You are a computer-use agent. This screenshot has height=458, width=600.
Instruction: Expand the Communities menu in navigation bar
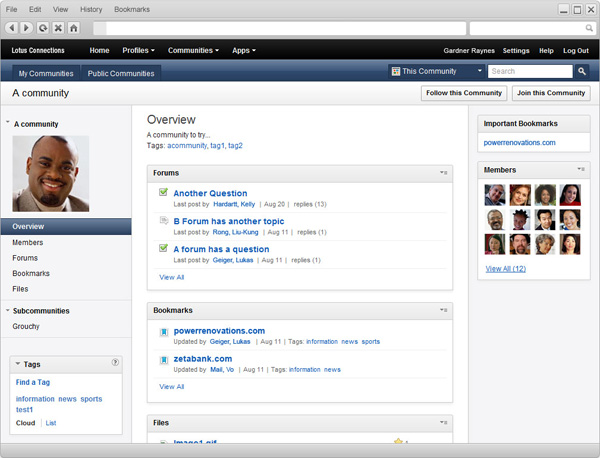(x=194, y=50)
